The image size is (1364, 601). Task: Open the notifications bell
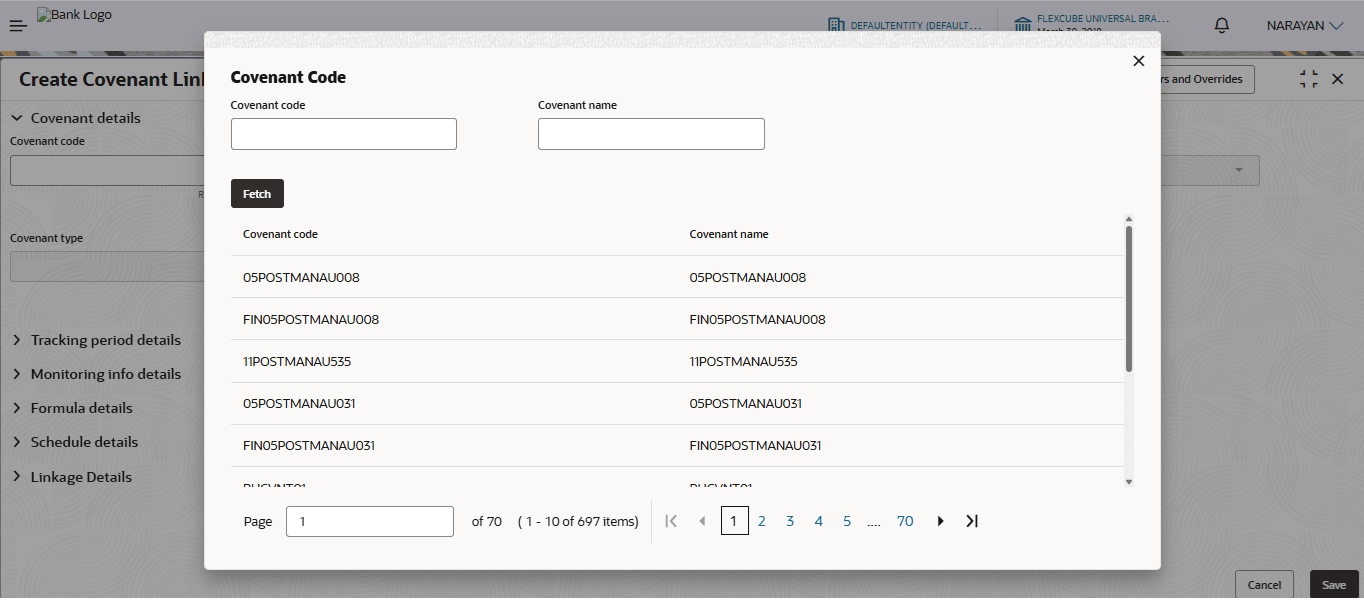[x=1221, y=26]
